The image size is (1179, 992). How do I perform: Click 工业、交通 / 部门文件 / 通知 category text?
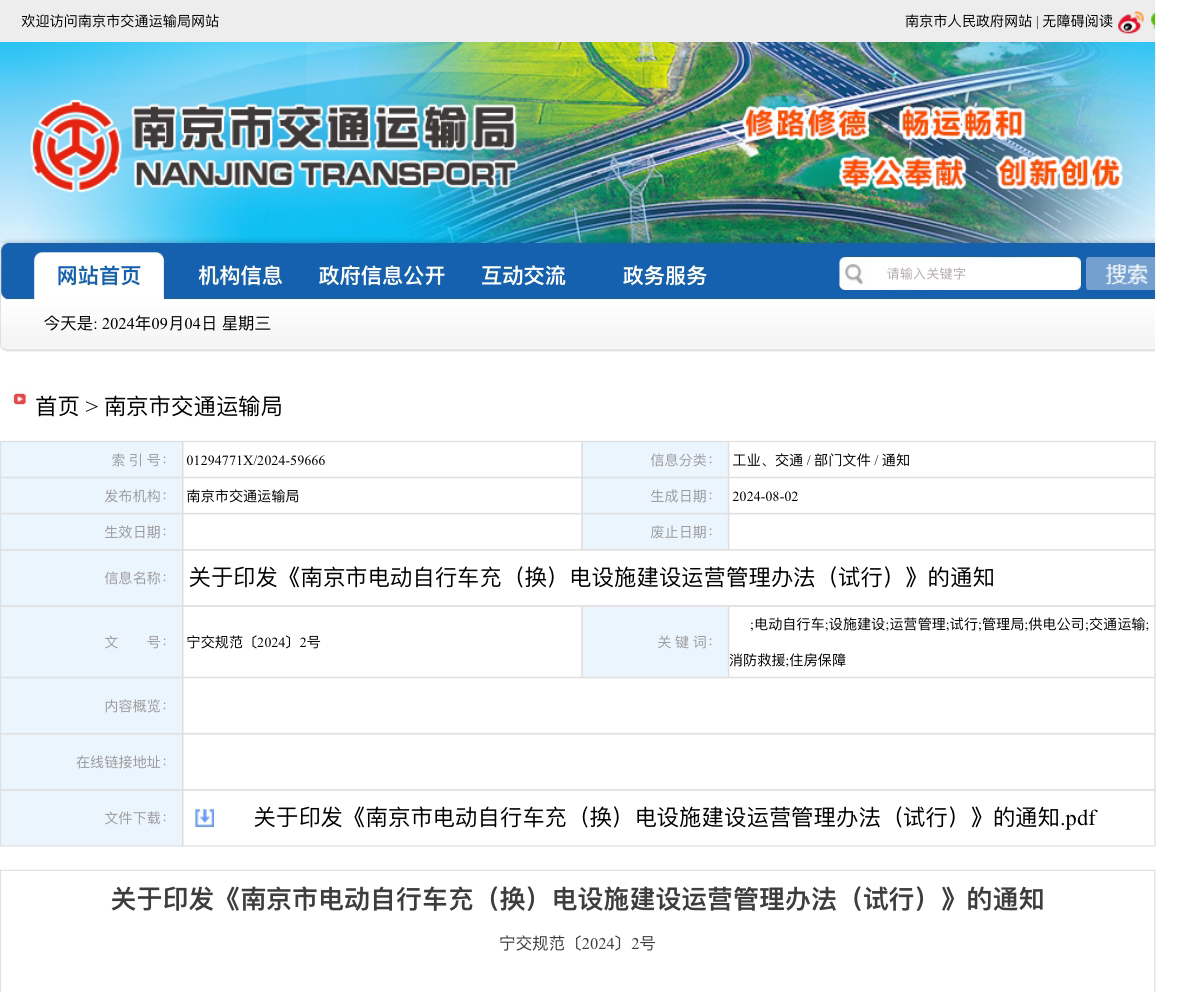click(821, 460)
